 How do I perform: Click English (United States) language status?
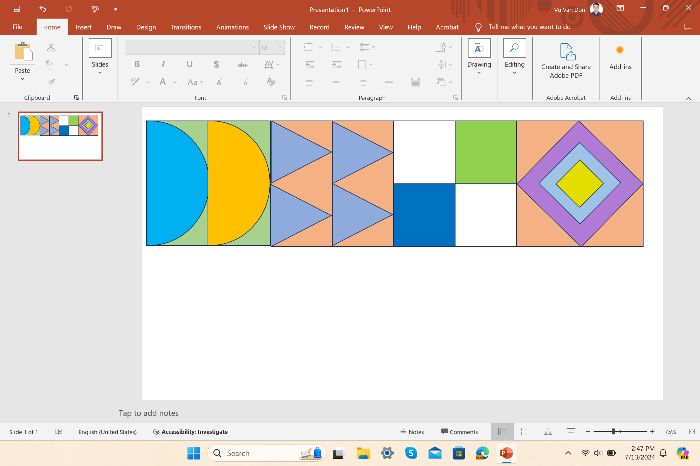[107, 432]
